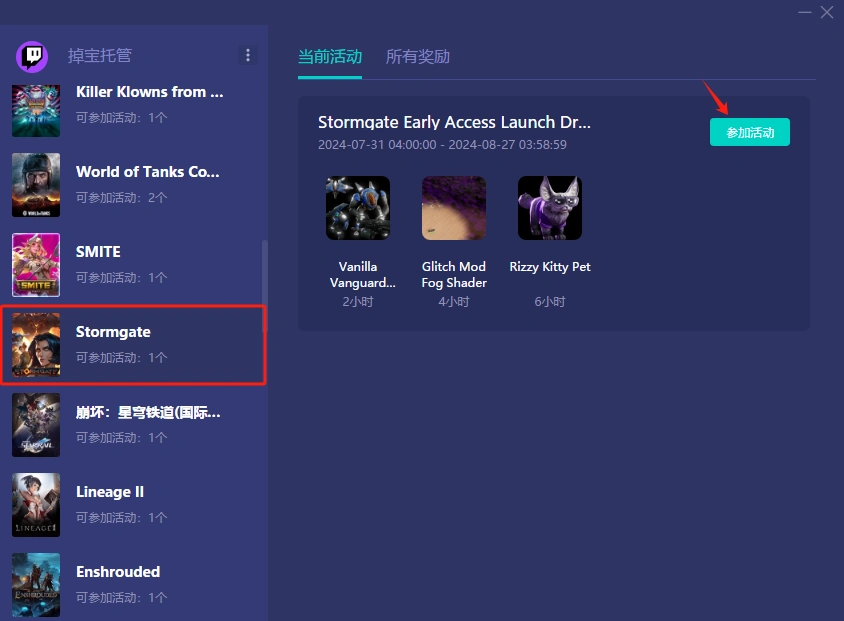
Task: Click the 'Stormgate' game title in list
Action: coord(113,332)
